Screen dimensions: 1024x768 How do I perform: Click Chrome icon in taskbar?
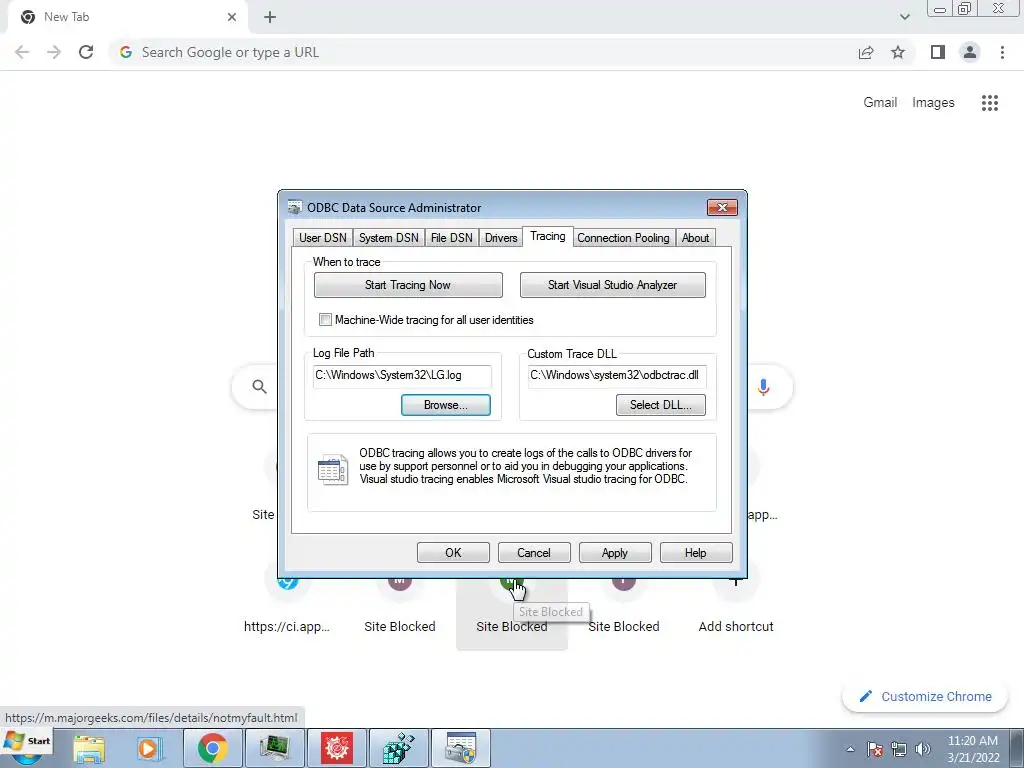click(212, 748)
